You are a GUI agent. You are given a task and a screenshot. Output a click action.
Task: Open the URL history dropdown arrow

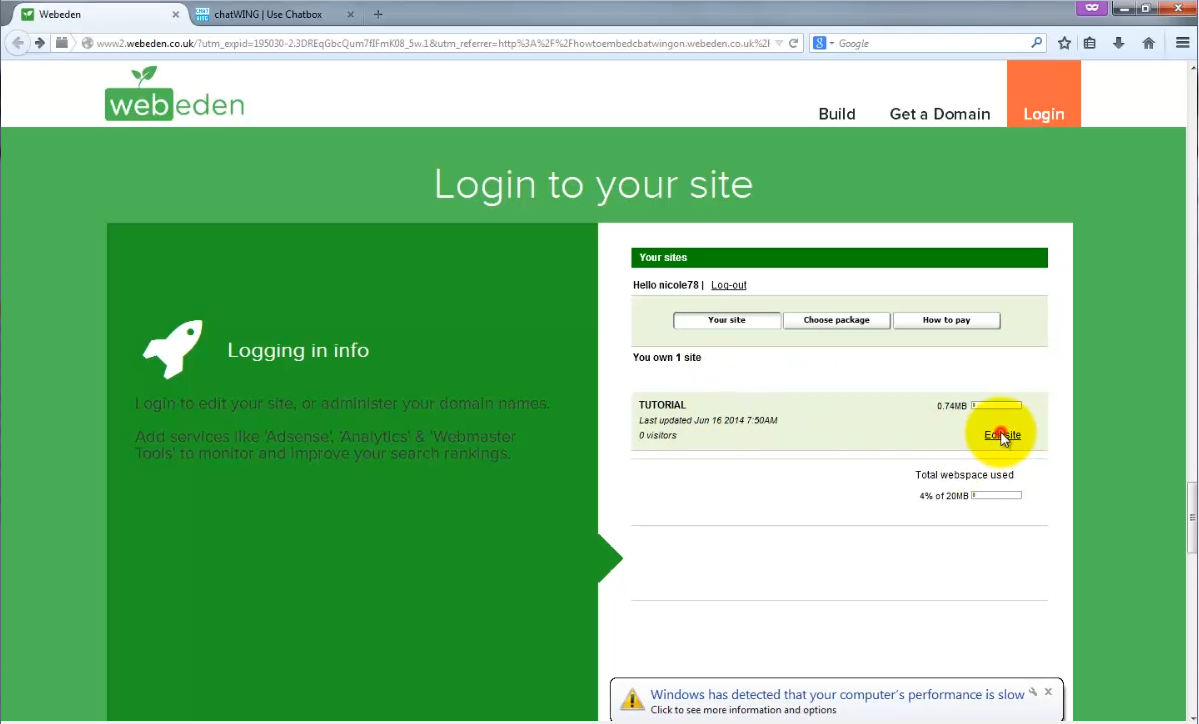pyautogui.click(x=779, y=44)
